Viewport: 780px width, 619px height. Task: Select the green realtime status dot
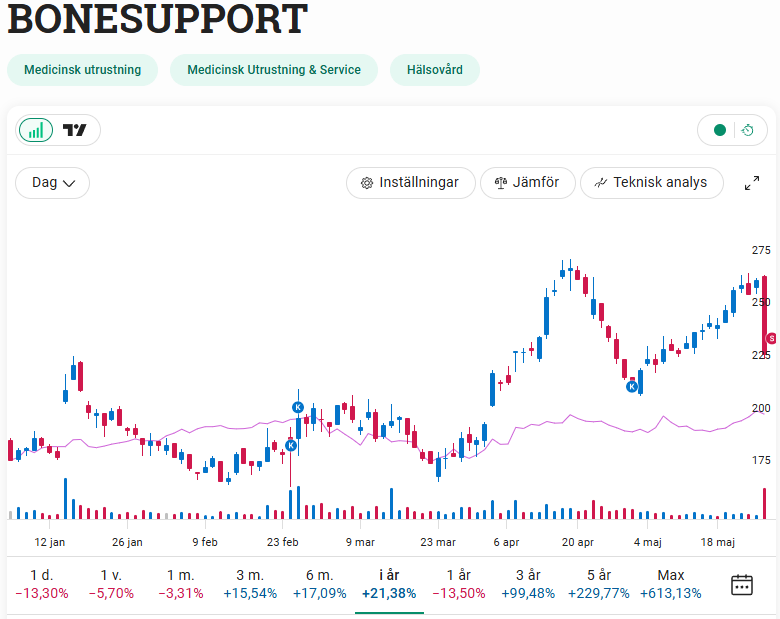[x=719, y=130]
